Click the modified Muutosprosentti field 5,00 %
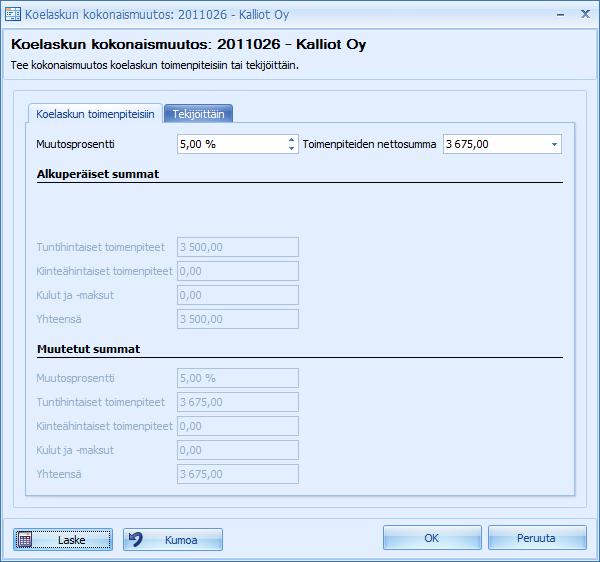 (238, 378)
